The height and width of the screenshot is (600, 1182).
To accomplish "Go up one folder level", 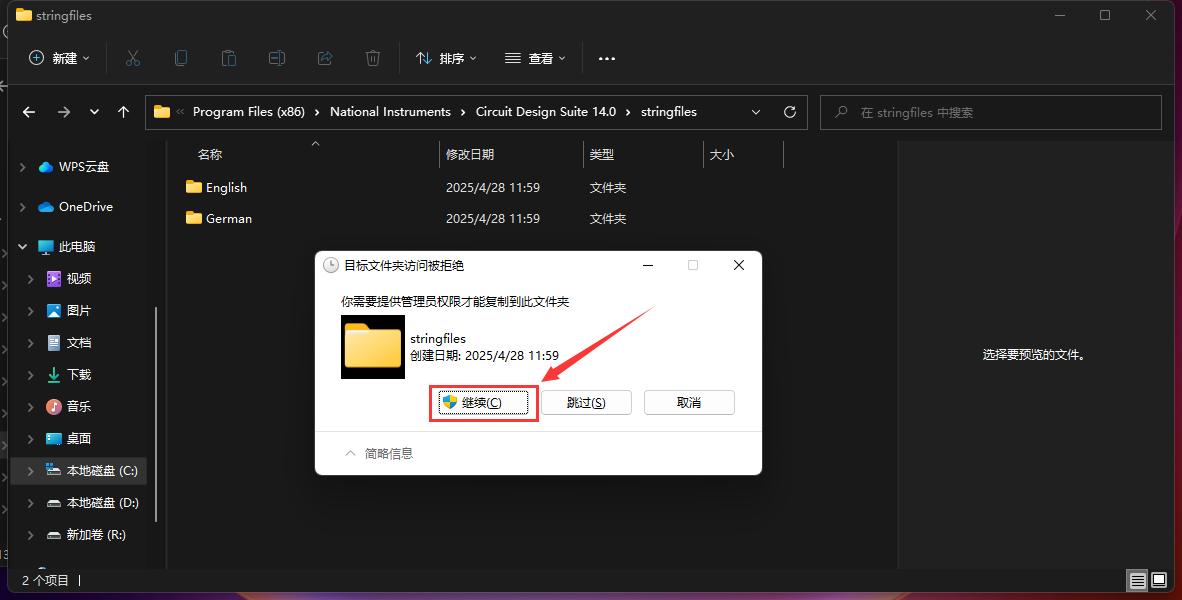I will (x=124, y=112).
